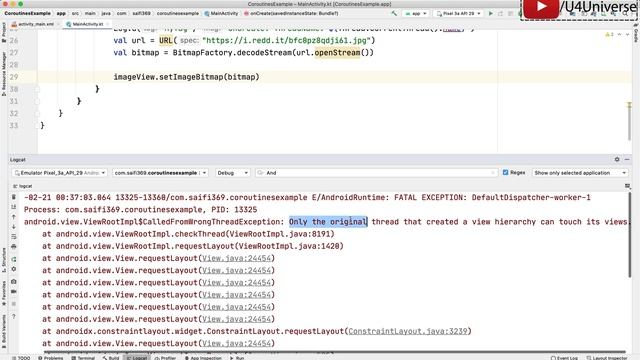
Task: Collapse the code fold marker at line 32
Action: (x=37, y=113)
